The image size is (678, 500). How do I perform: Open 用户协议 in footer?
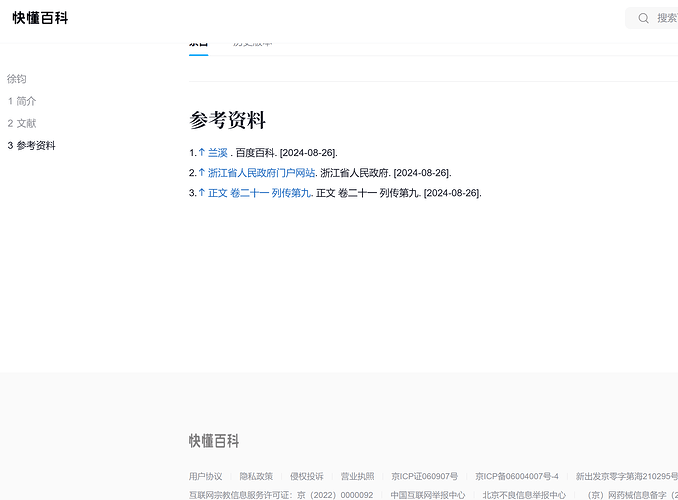pos(205,476)
